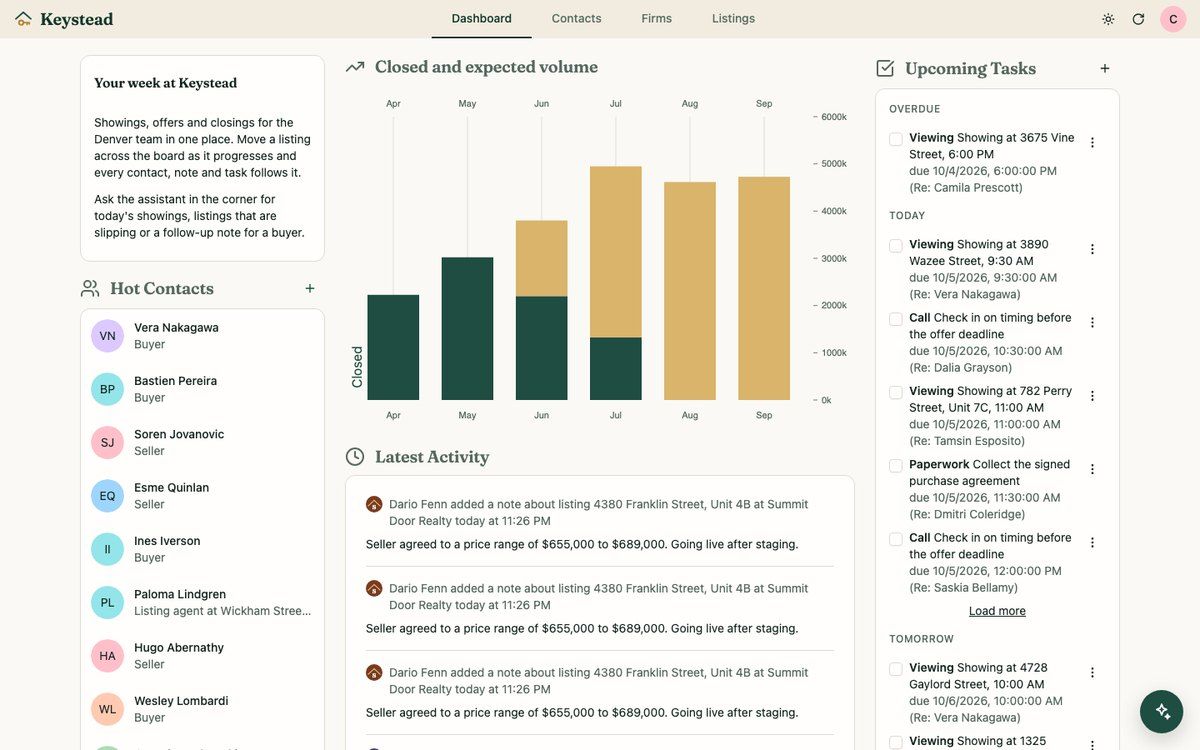Select the May closed volume green bar

coord(468,329)
